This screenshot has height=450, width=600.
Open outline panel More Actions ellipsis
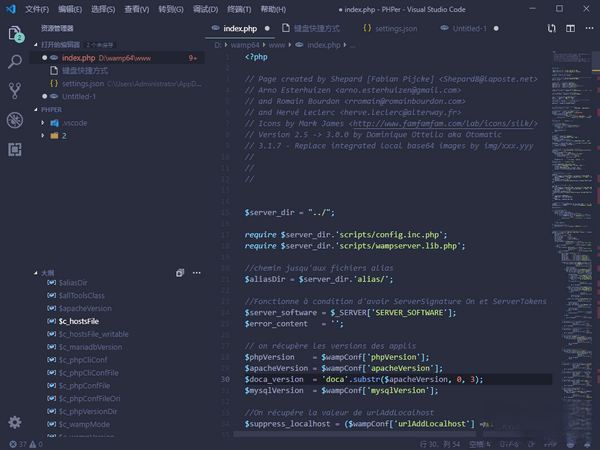197,273
